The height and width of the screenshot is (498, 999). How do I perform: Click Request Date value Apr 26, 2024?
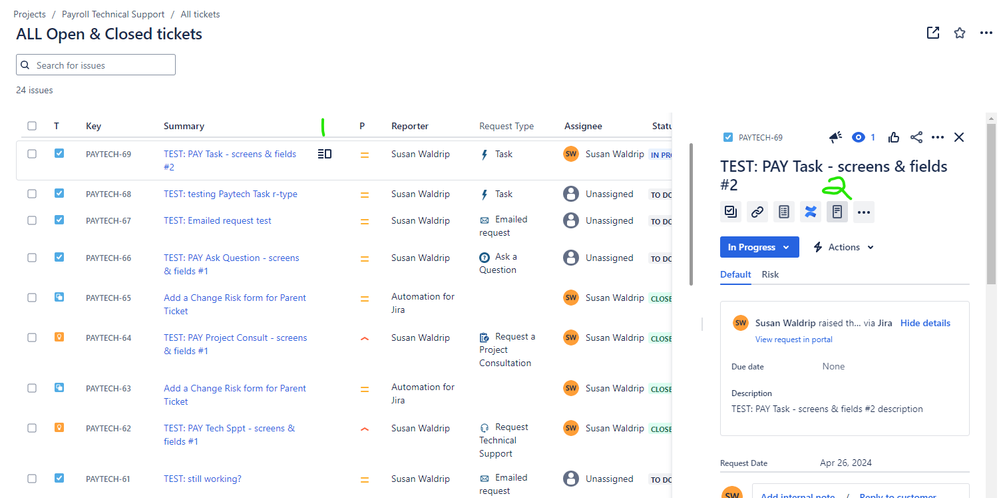(845, 463)
